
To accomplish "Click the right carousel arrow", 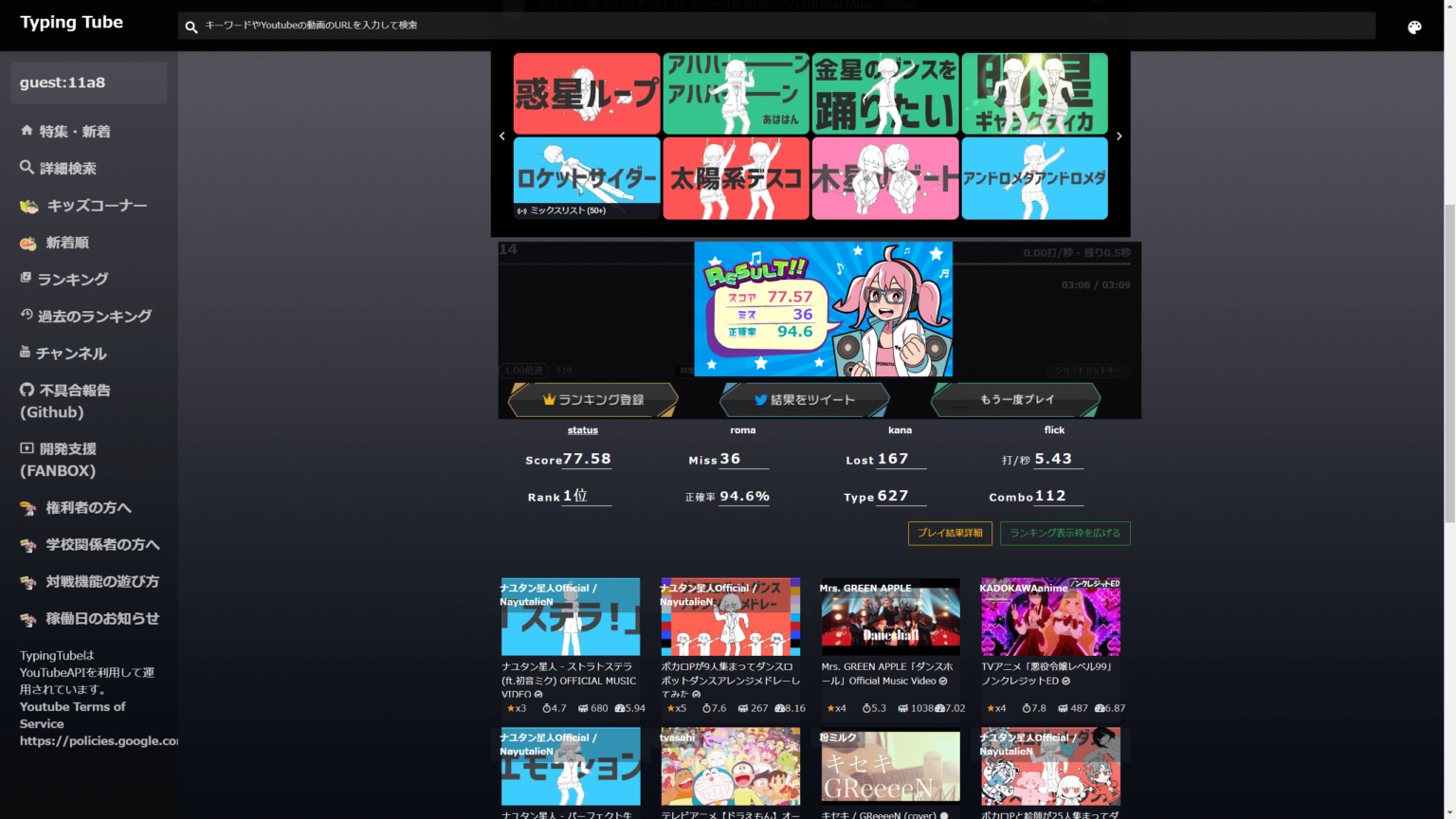I will pos(1119,136).
